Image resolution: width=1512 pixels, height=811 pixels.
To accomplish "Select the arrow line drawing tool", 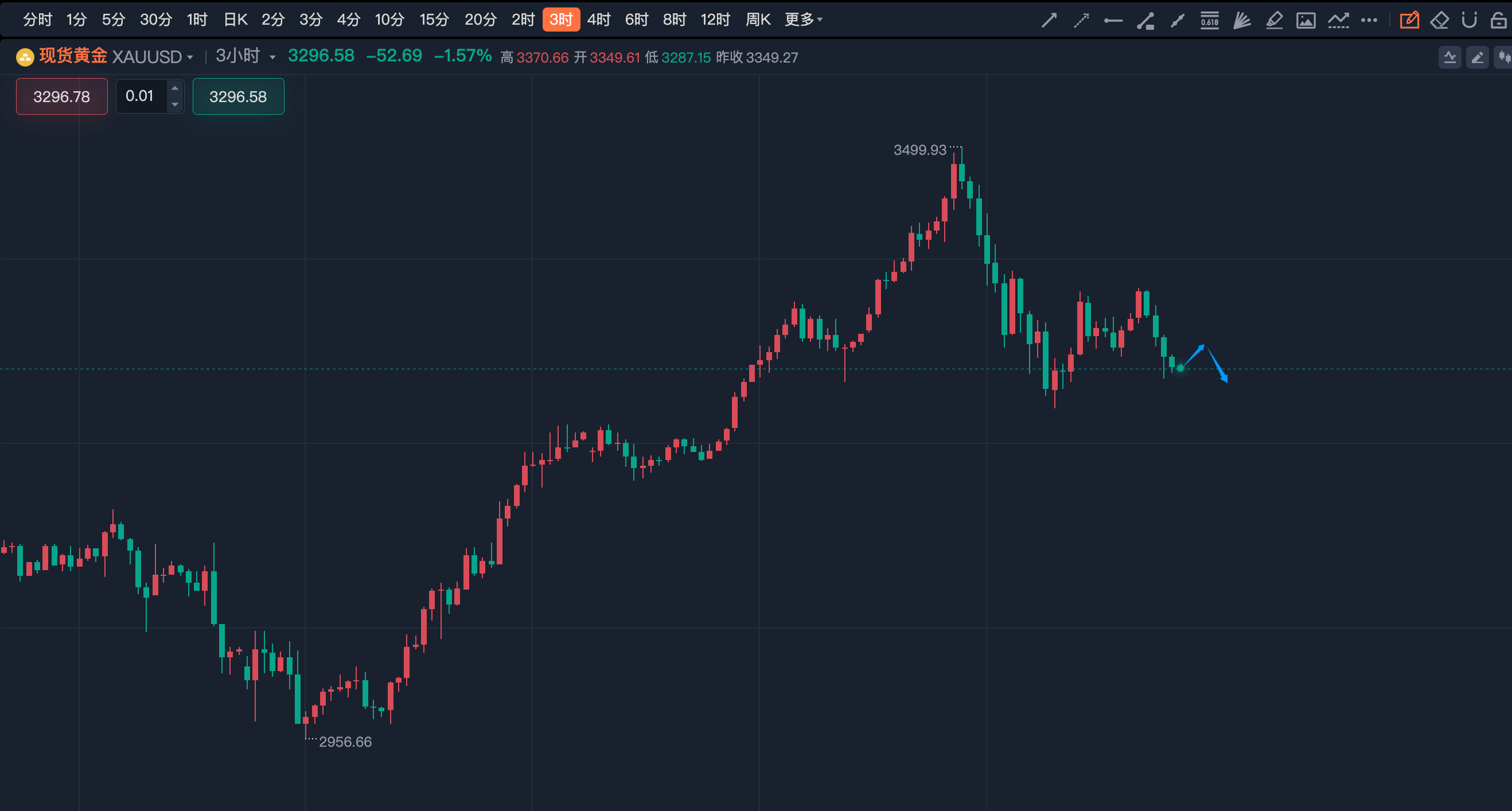I will tap(1049, 21).
